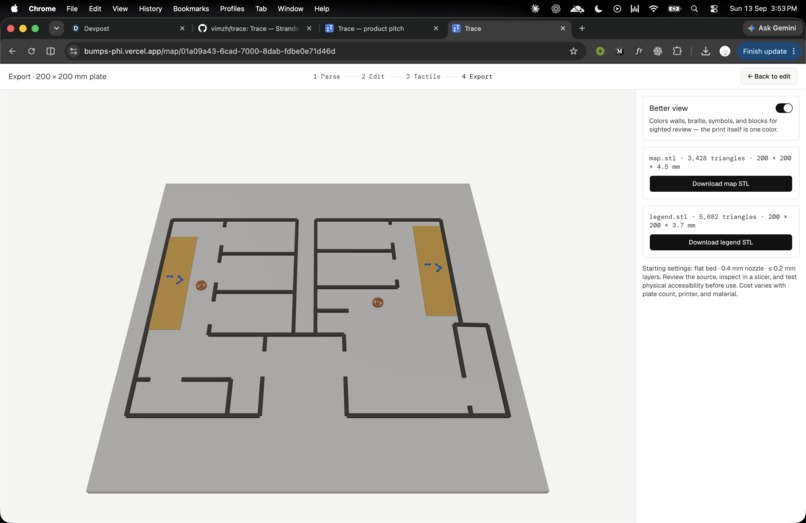Click the right brown circle symbol
The height and width of the screenshot is (523, 806).
[x=378, y=302]
